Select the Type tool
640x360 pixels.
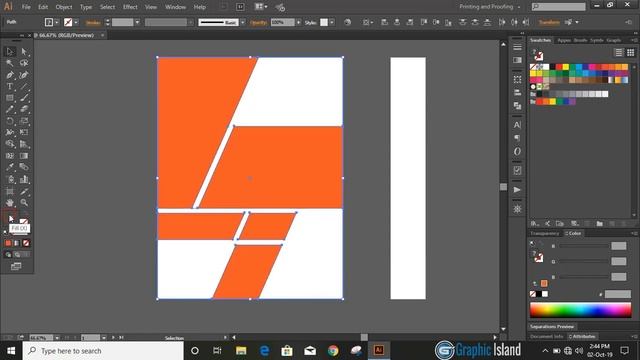[x=10, y=87]
